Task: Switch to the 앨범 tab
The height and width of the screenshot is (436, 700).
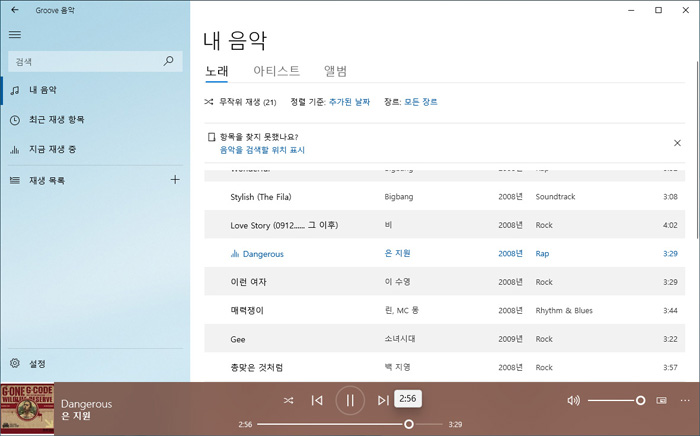Action: pos(335,71)
